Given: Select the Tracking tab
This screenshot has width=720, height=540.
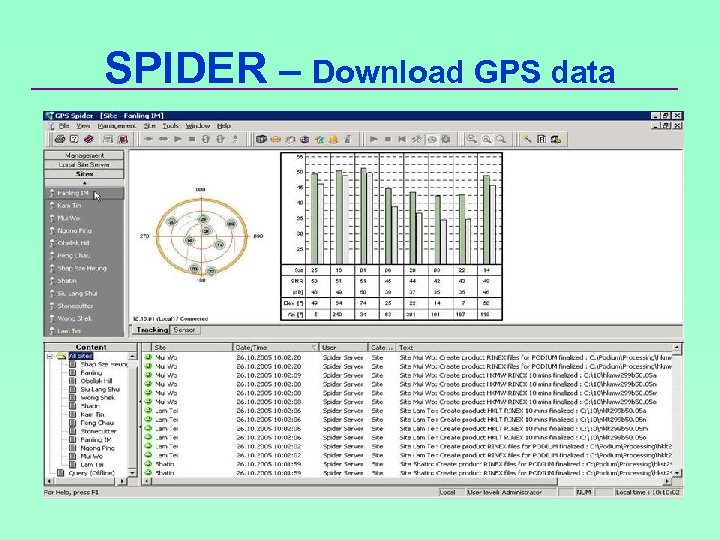Looking at the screenshot, I should coord(152,330).
